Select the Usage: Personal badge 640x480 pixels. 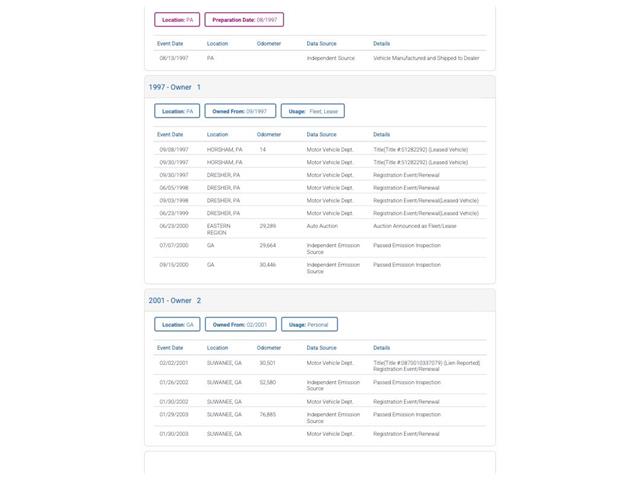309,324
